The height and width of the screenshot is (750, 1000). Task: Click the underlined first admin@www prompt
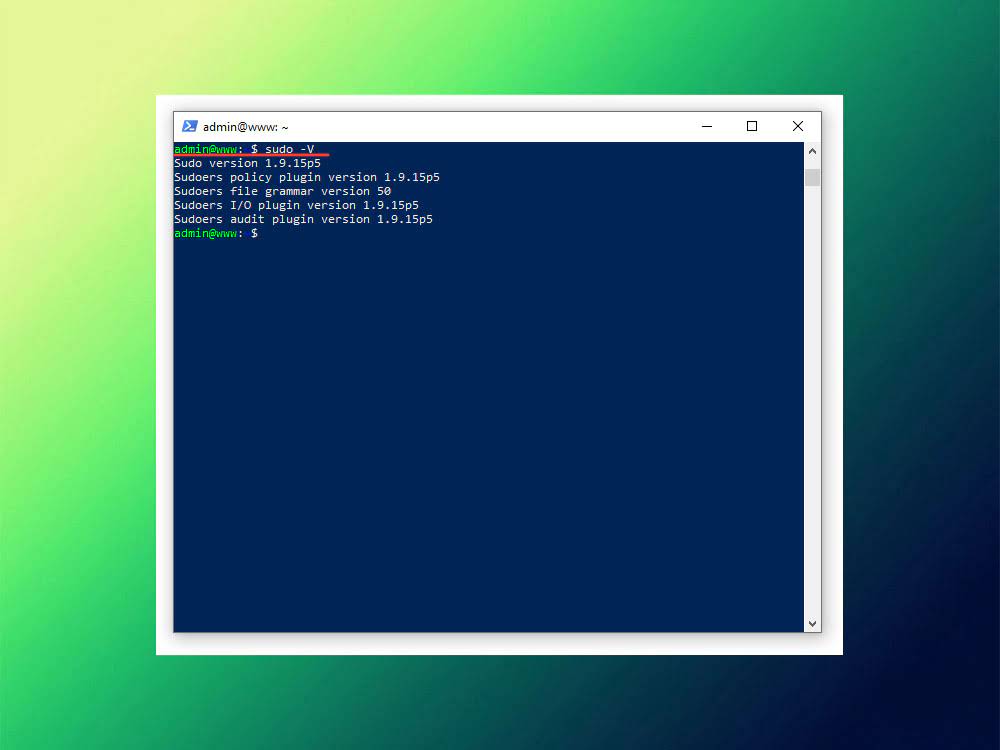point(206,149)
